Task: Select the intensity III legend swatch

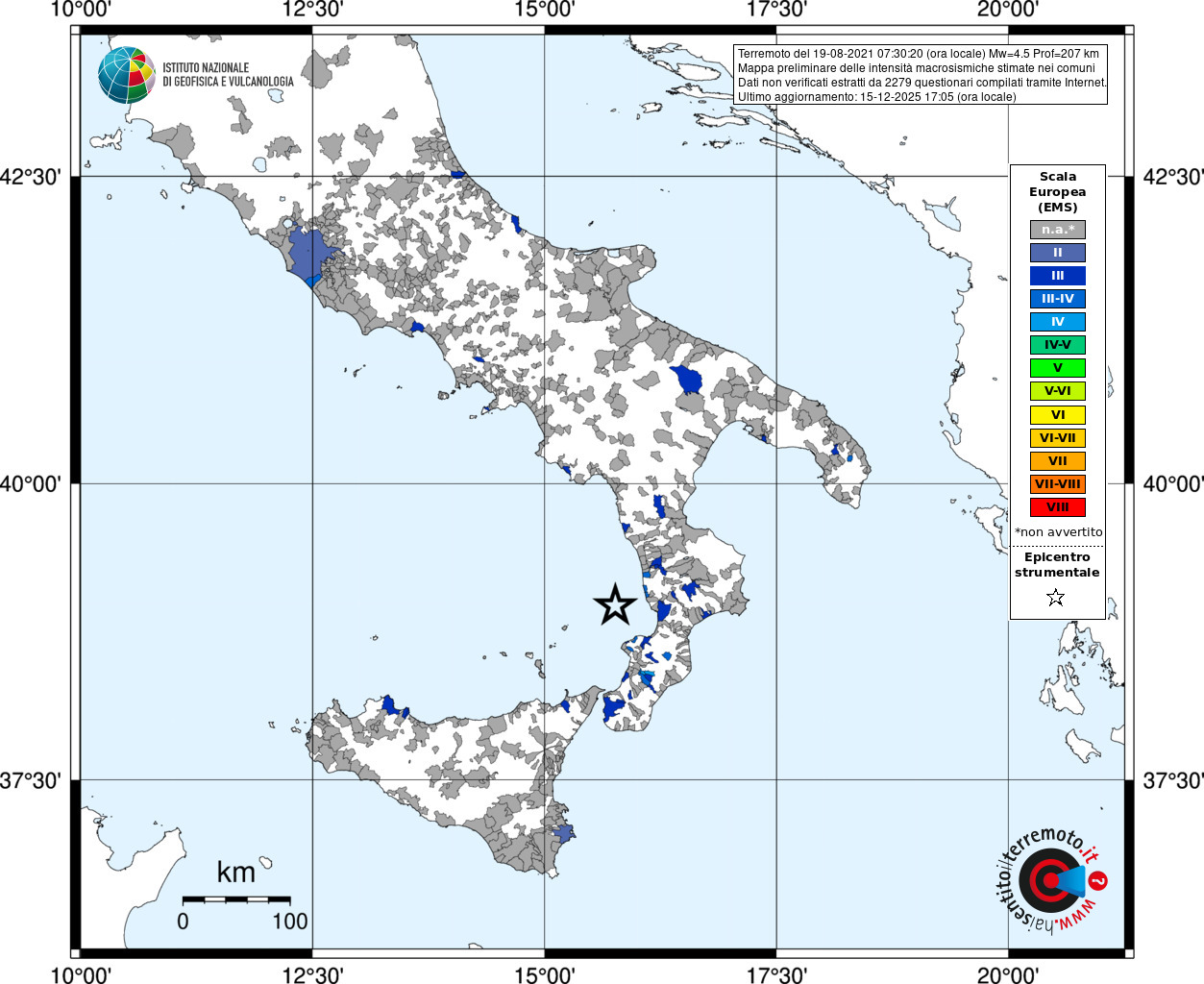Action: click(x=1058, y=276)
